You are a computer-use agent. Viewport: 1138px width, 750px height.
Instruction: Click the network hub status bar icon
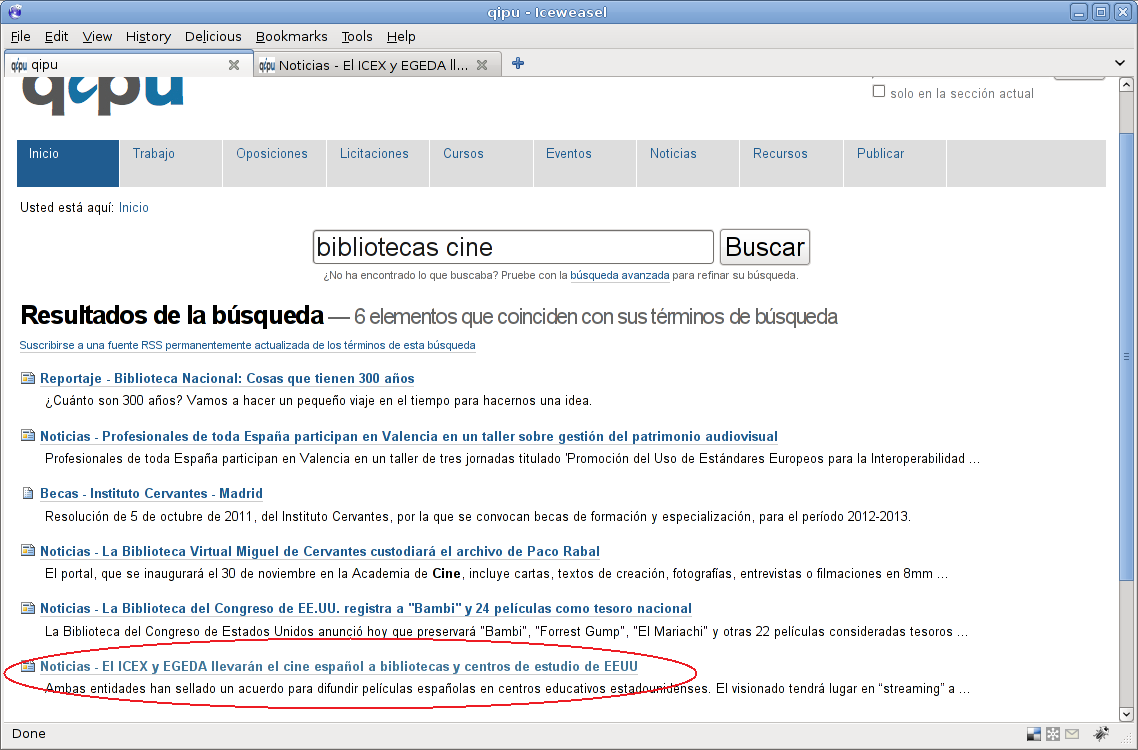click(x=1053, y=734)
